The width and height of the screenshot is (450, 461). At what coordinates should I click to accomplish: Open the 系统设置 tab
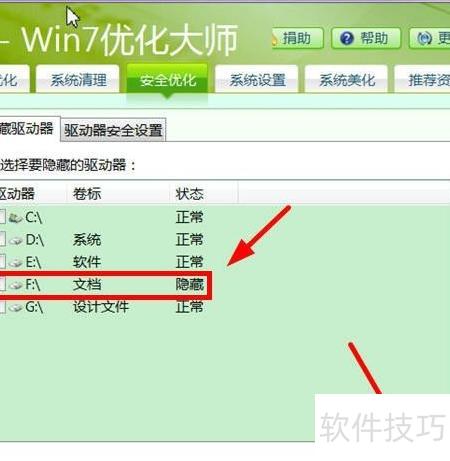257,79
